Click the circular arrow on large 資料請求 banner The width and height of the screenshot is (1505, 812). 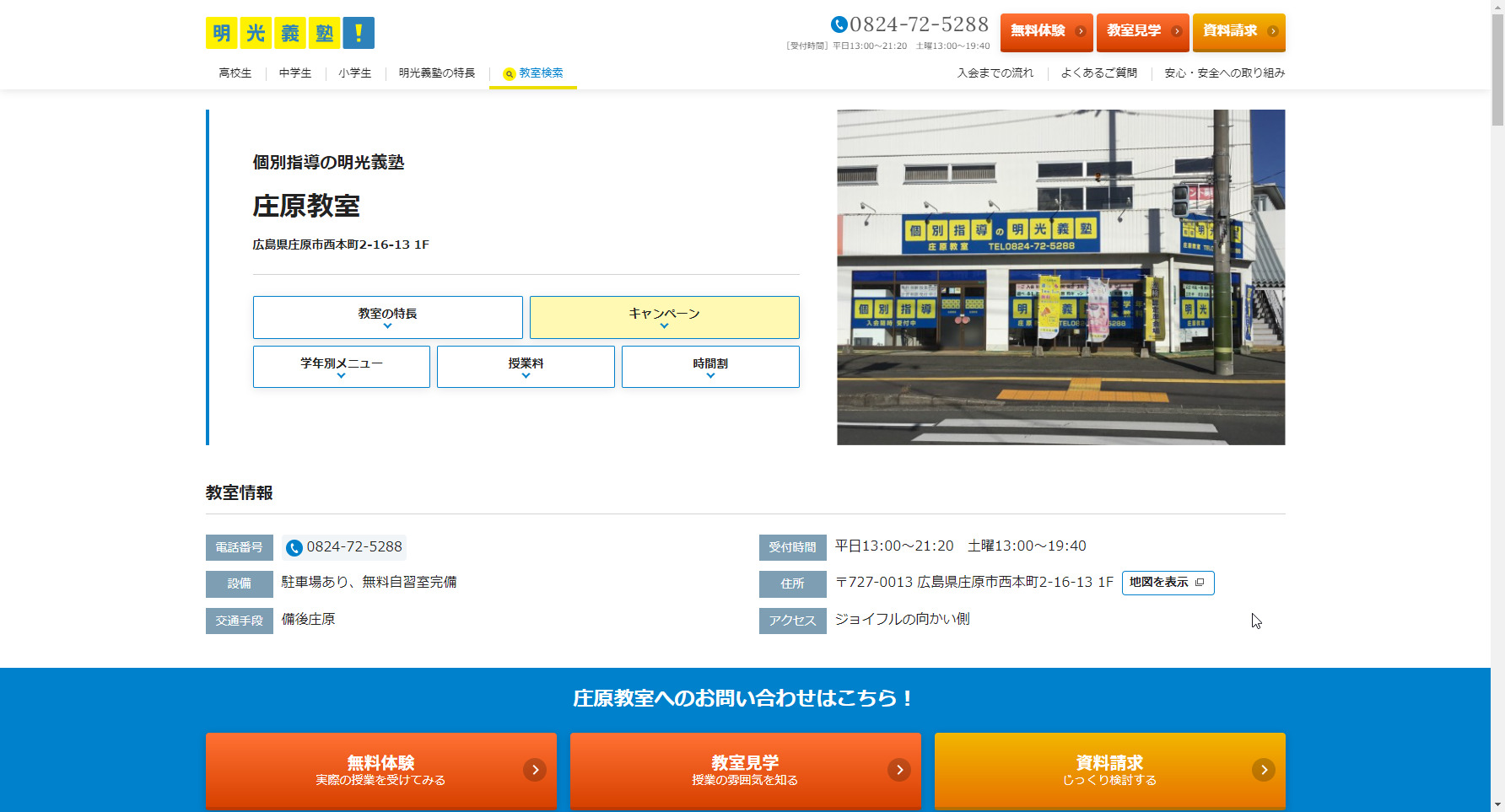(x=1264, y=770)
